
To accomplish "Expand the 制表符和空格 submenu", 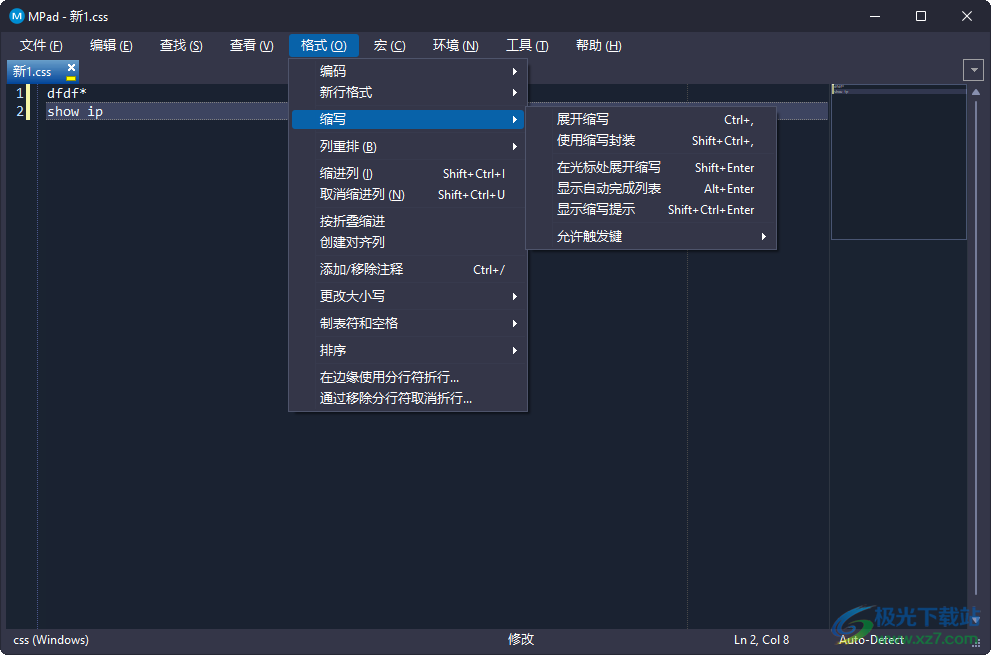I will click(x=408, y=323).
